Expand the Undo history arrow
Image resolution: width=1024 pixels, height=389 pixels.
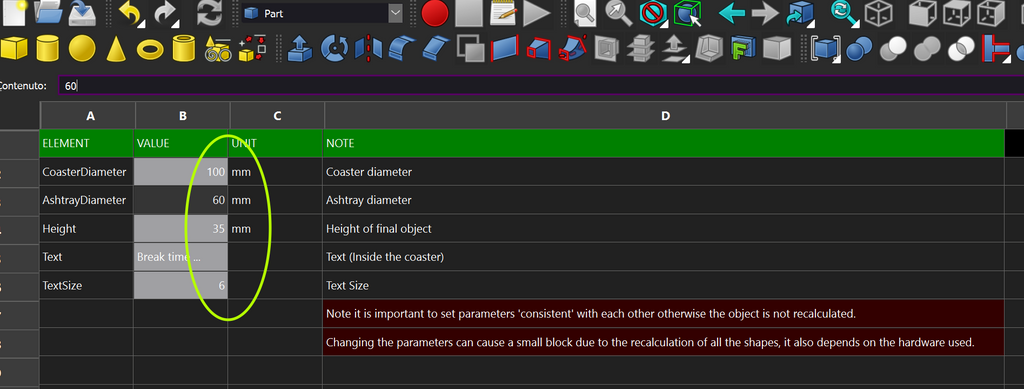141,22
